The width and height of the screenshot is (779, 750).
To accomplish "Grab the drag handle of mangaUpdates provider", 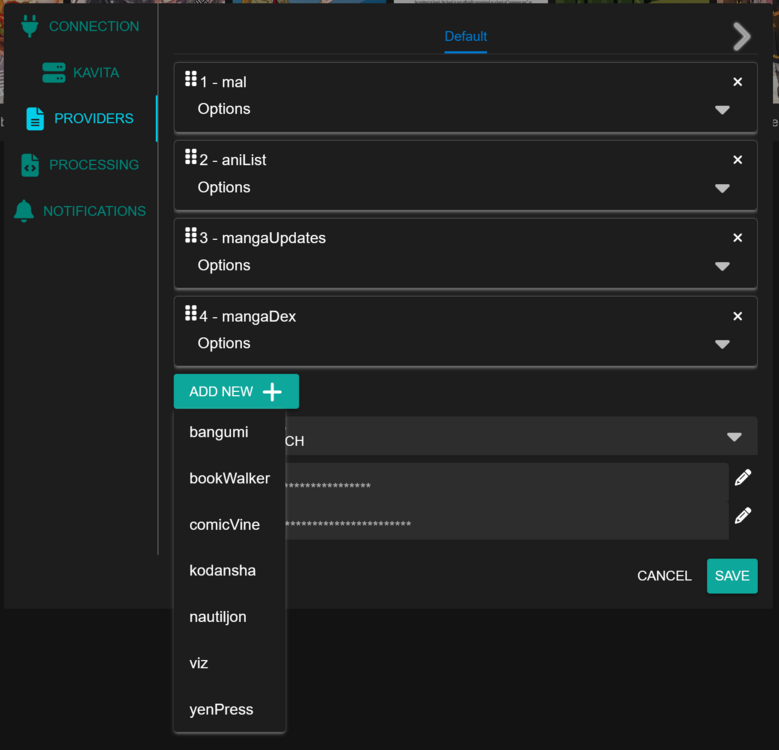I will click(x=191, y=235).
